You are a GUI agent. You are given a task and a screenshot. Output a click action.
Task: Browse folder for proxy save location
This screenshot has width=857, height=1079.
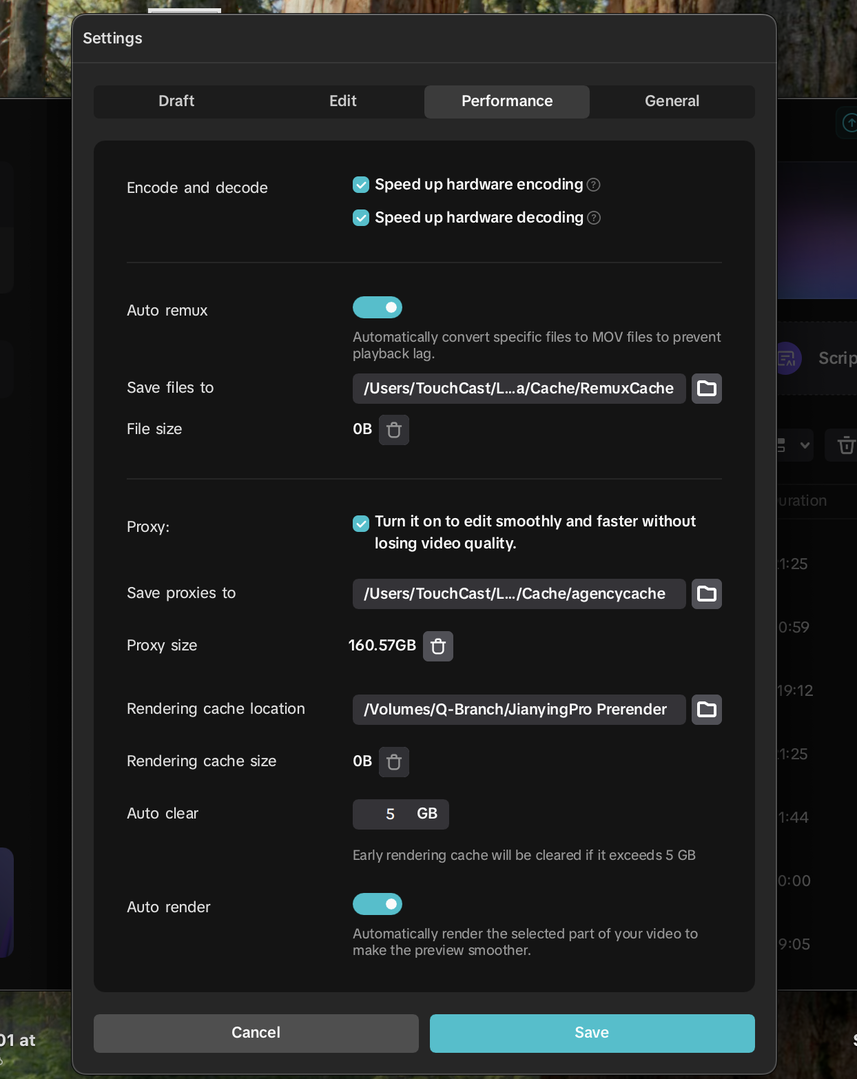706,593
